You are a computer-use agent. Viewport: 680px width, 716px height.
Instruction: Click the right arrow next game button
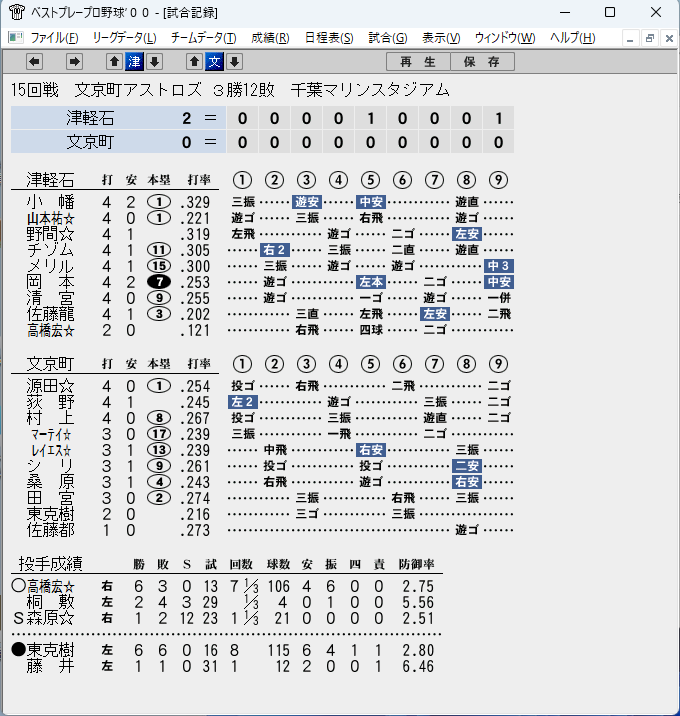click(74, 61)
